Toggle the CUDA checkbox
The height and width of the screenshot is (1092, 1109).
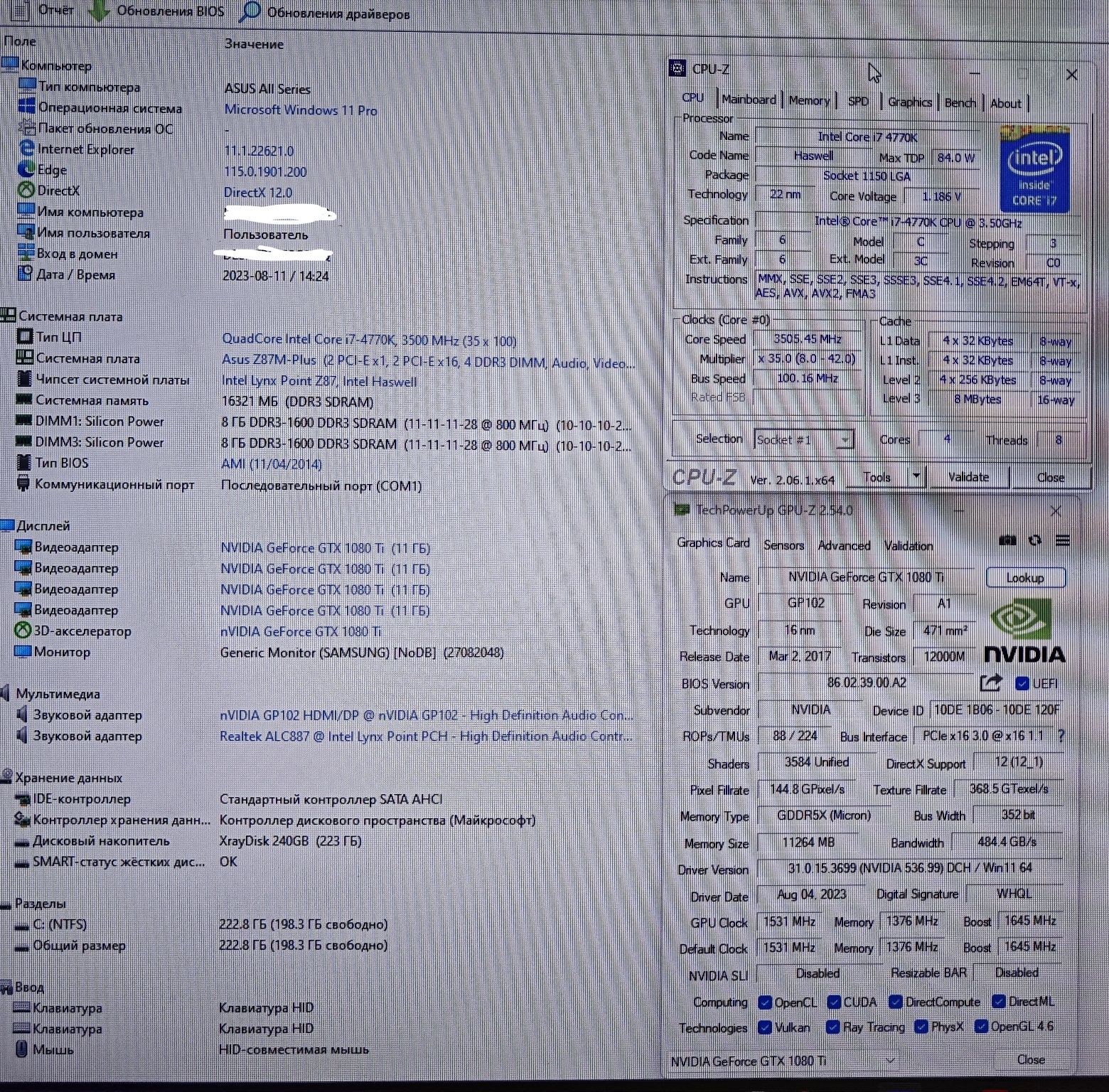[x=834, y=1002]
